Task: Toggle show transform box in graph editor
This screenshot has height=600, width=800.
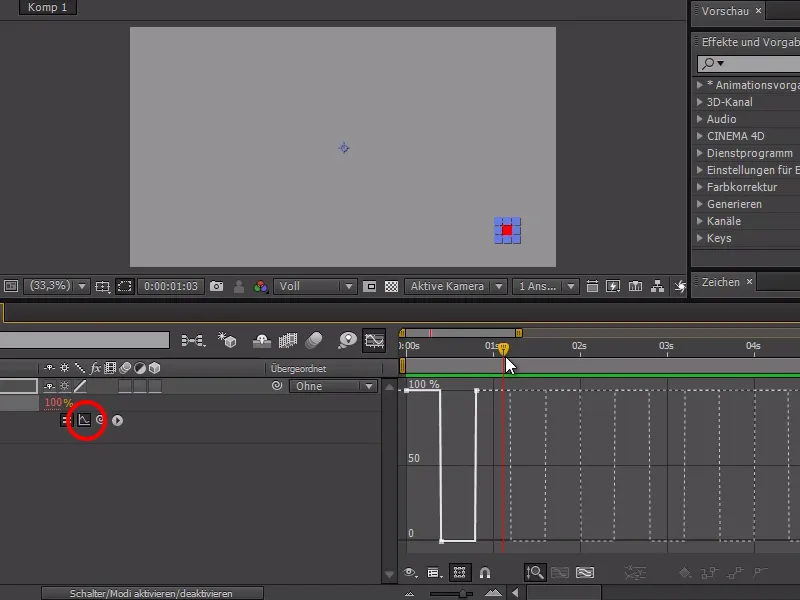Action: [x=459, y=573]
